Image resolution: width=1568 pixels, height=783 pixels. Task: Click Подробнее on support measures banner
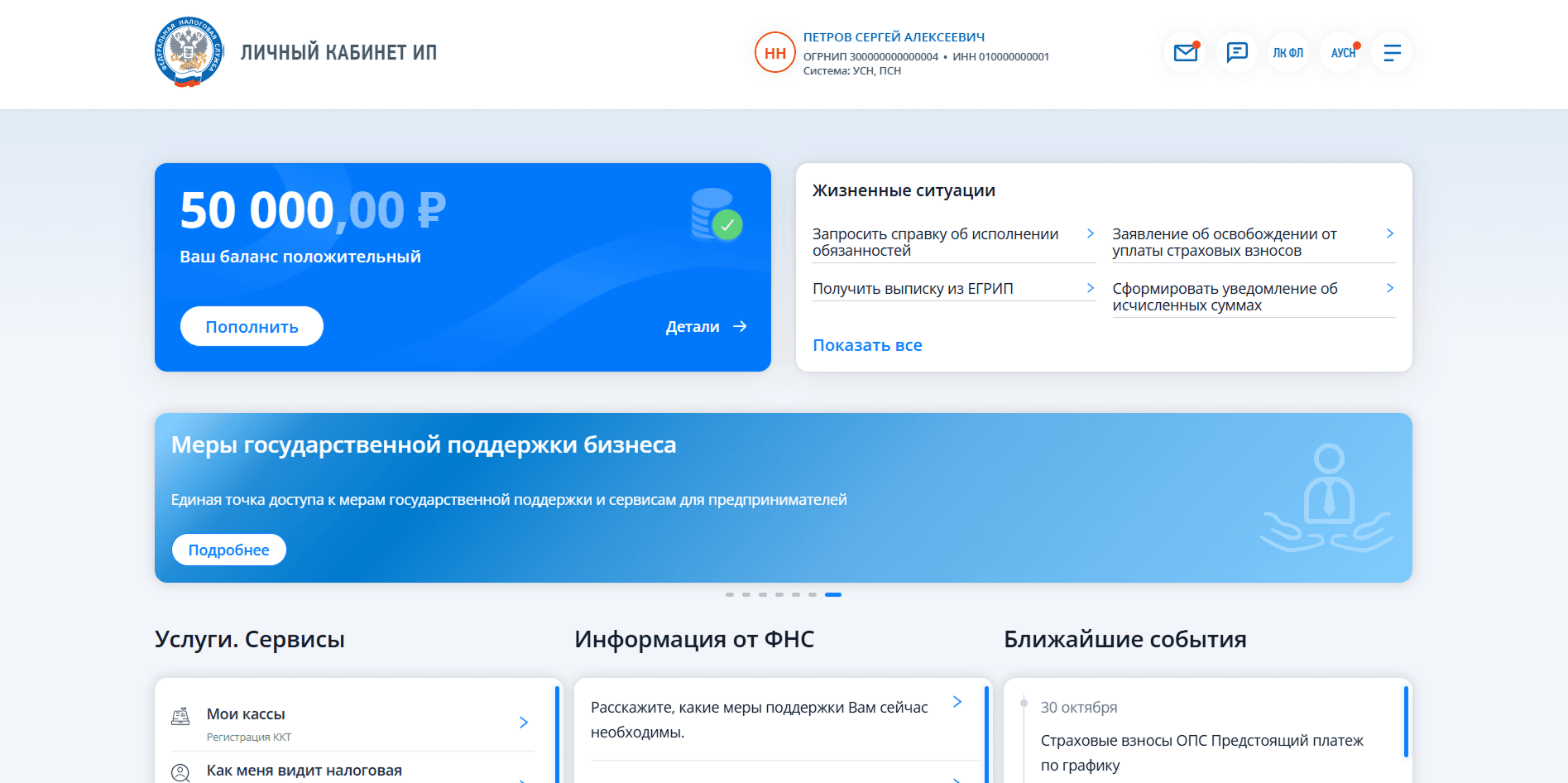tap(229, 550)
